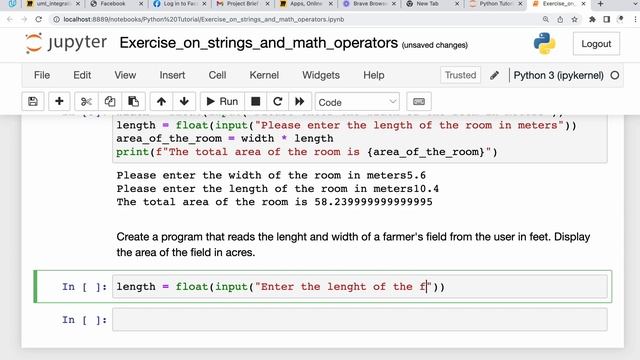Switch to the Apps, Online tab
The image size is (640, 360).
click(x=306, y=4)
